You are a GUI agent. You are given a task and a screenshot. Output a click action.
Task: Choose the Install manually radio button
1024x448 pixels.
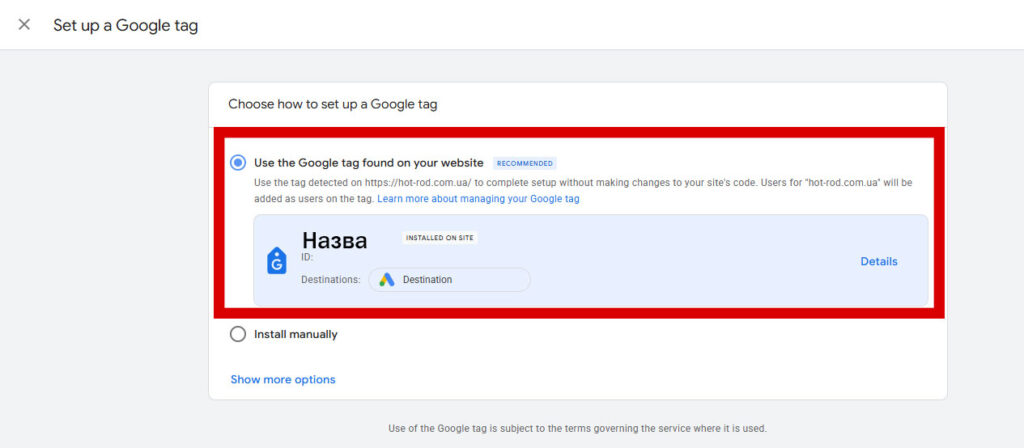238,334
